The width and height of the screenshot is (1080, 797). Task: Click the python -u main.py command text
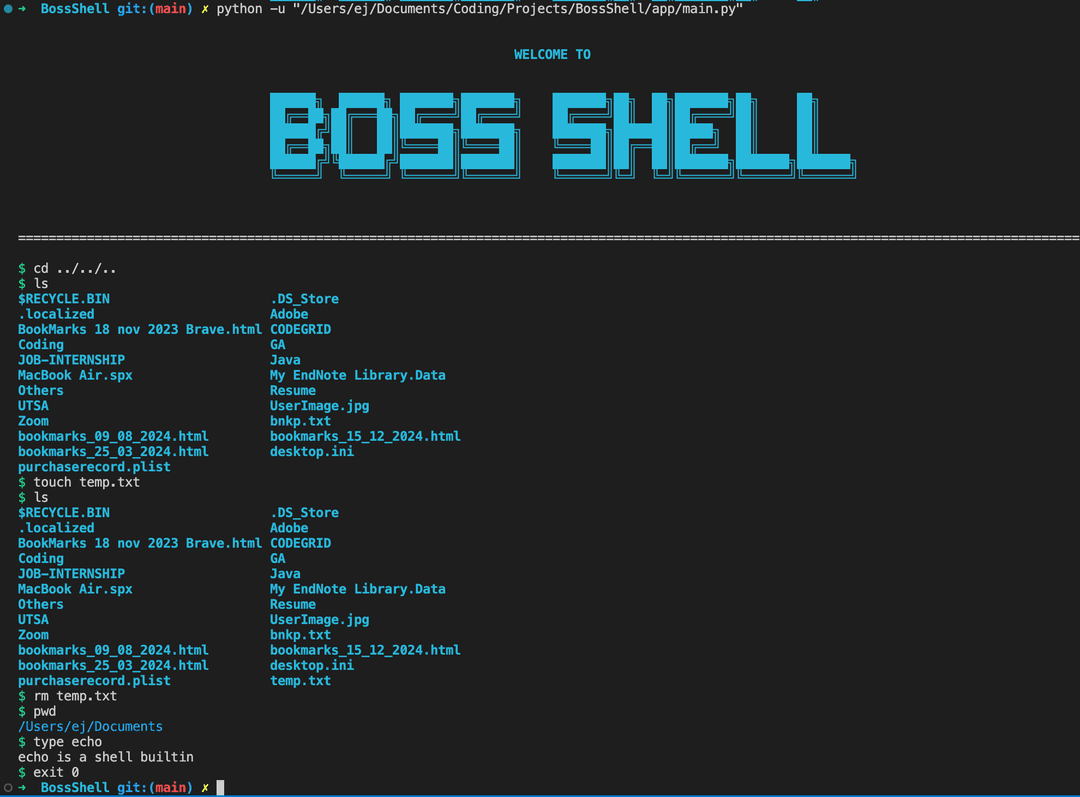(x=479, y=9)
